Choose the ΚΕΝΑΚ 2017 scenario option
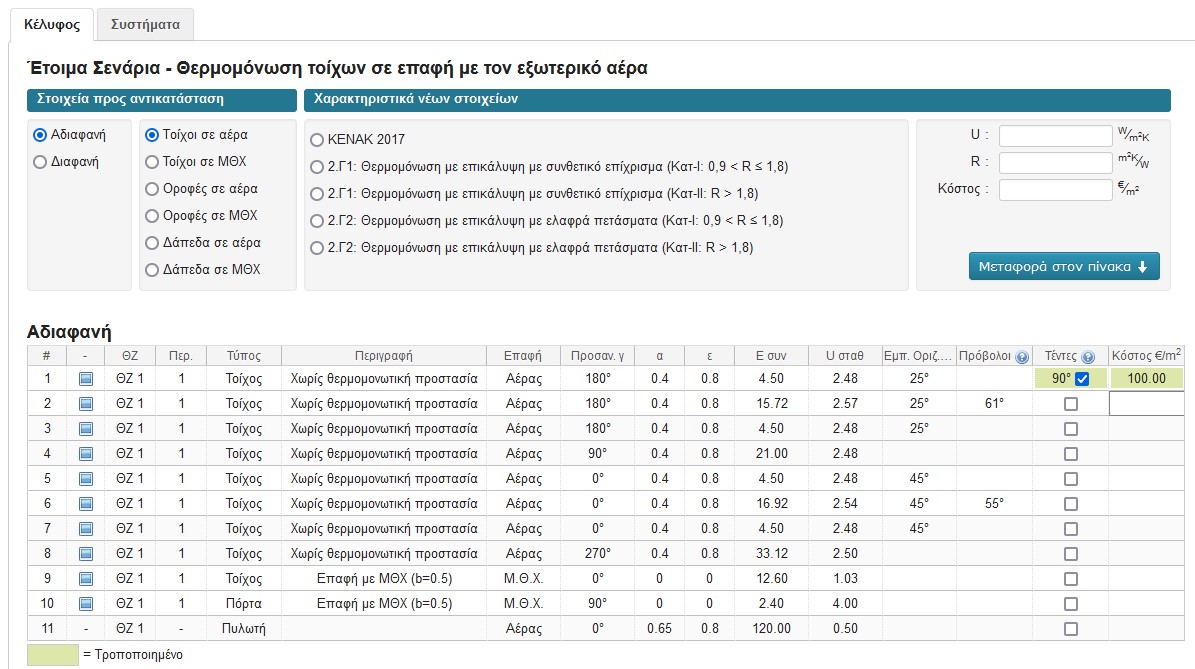This screenshot has width=1195, height=669. click(317, 140)
